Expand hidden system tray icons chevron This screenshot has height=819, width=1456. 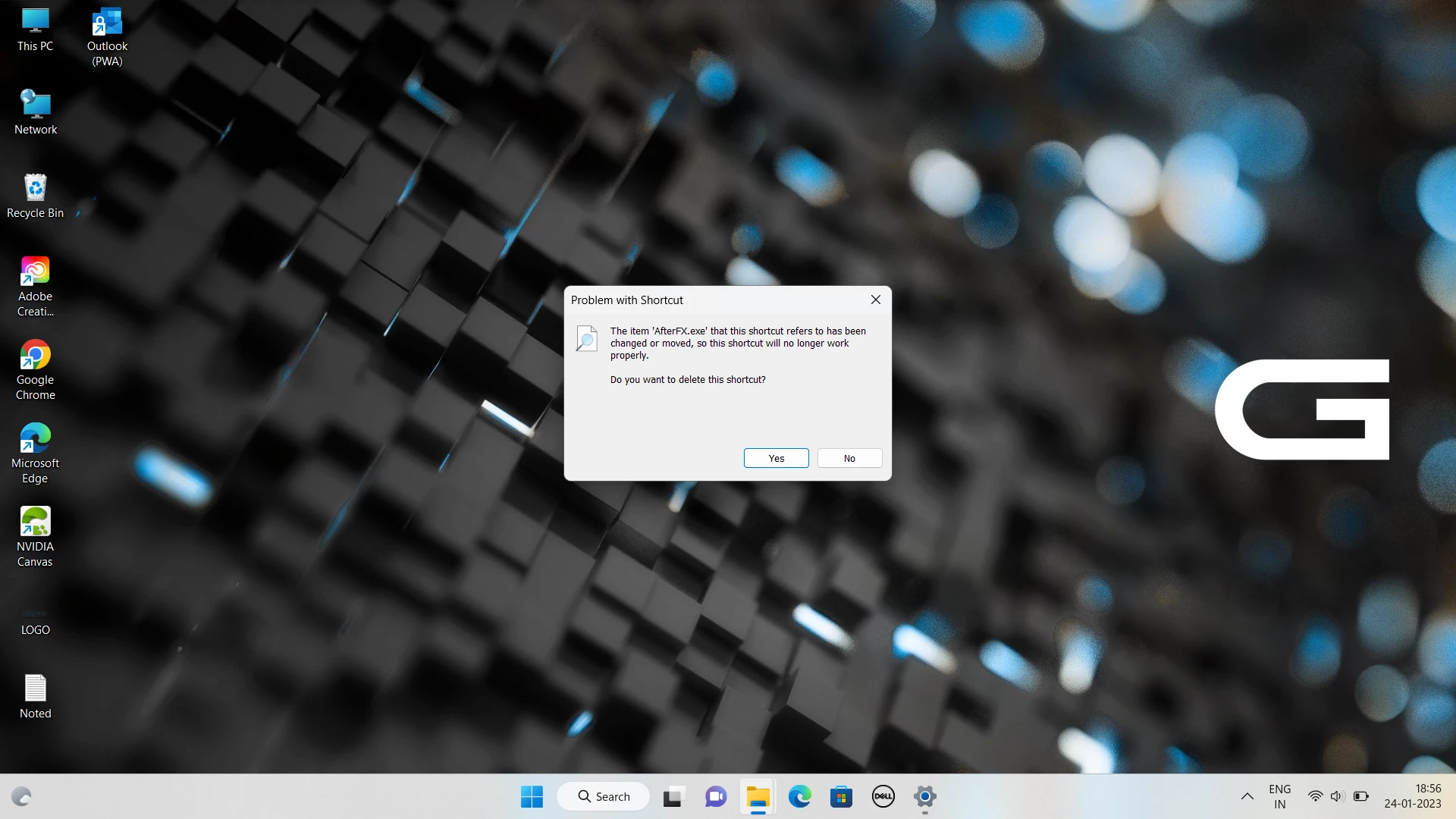pos(1247,796)
